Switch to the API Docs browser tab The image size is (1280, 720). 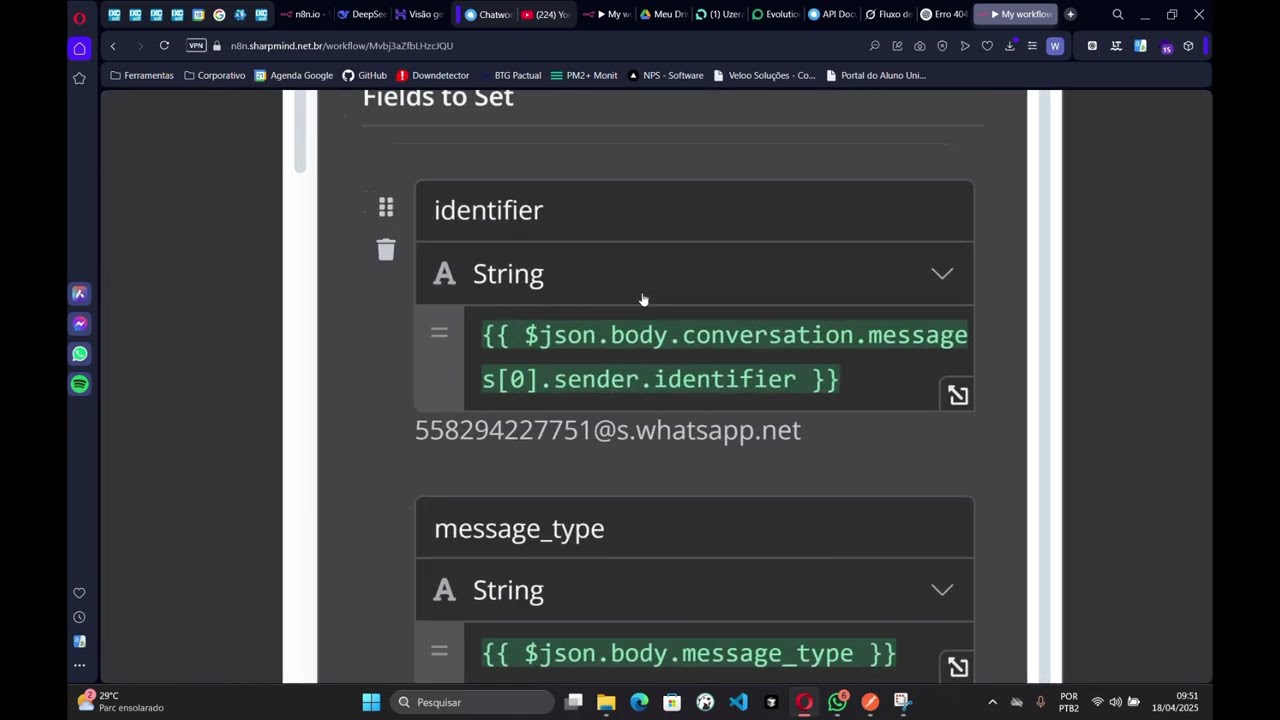(831, 15)
